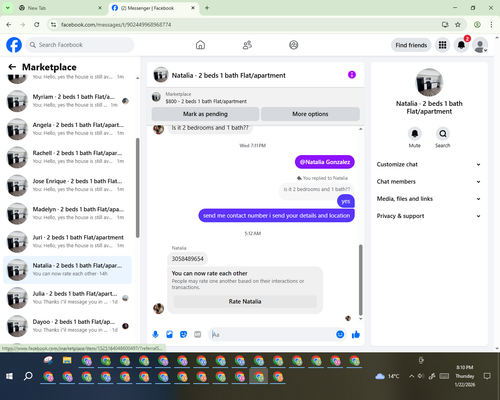This screenshot has width=500, height=400.
Task: Open Jose Enrique conversation
Action: coord(68,185)
